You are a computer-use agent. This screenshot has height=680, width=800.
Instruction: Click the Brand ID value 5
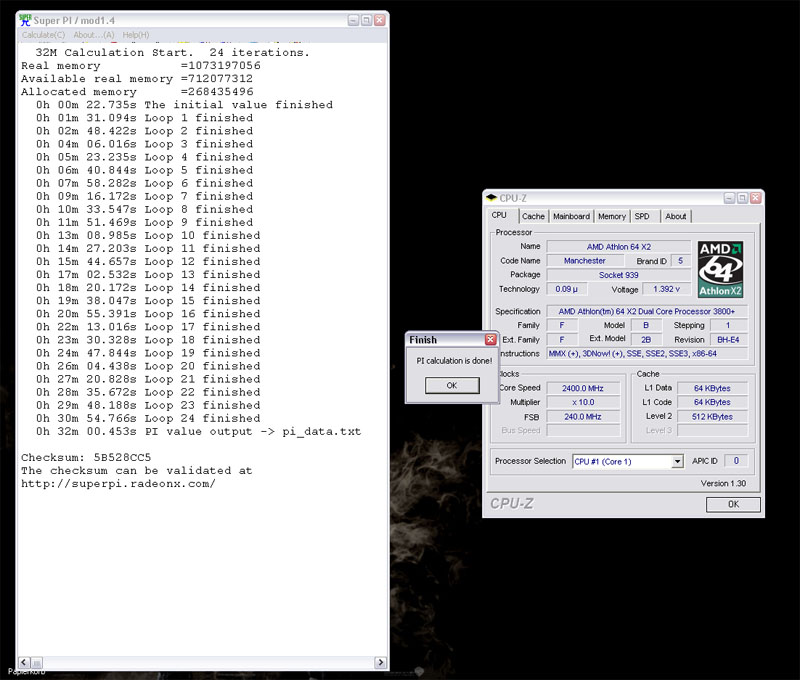coord(680,261)
